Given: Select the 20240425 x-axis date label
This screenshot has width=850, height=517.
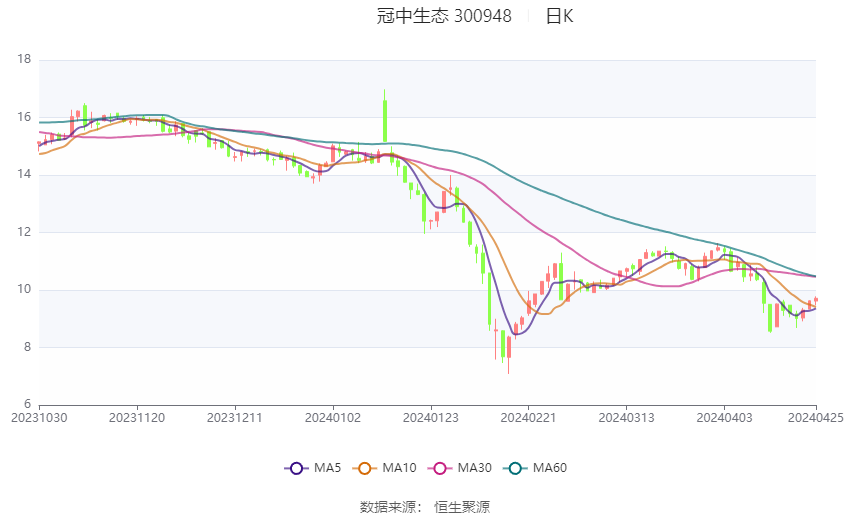Looking at the screenshot, I should (x=816, y=418).
